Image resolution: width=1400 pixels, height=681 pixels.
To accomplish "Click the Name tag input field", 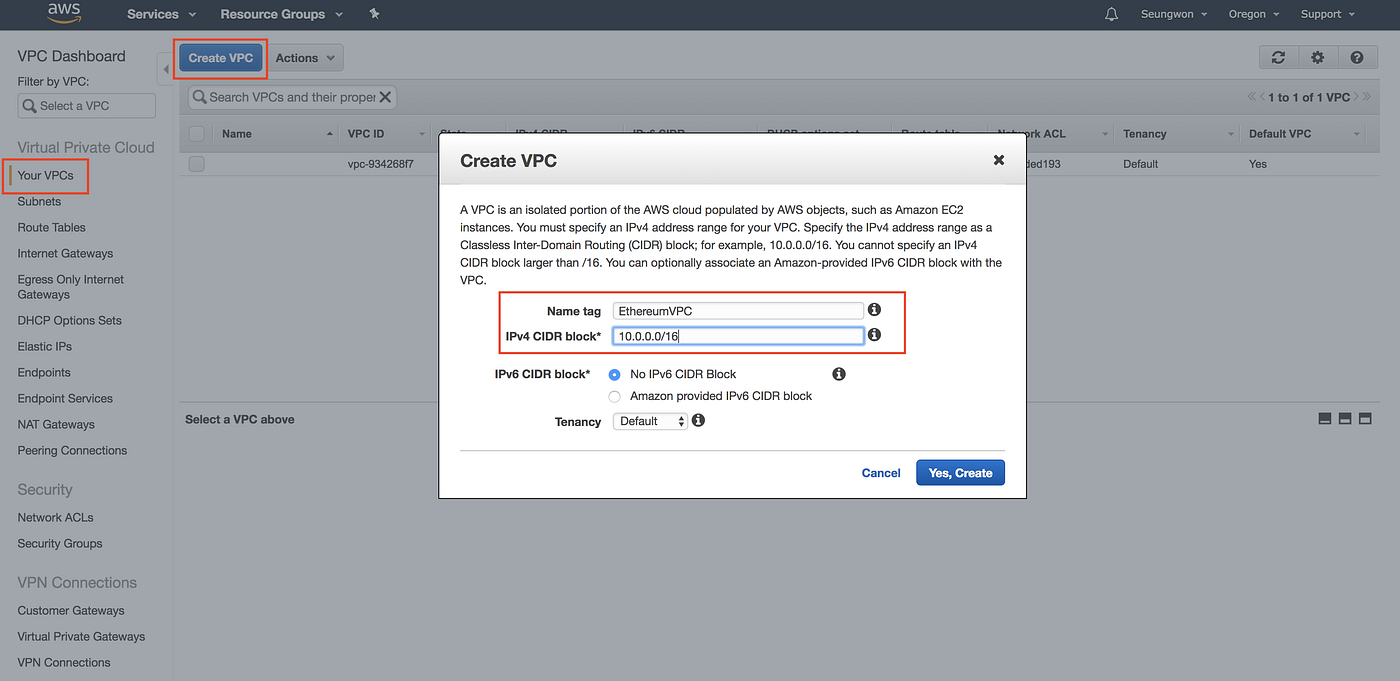I will pyautogui.click(x=738, y=311).
